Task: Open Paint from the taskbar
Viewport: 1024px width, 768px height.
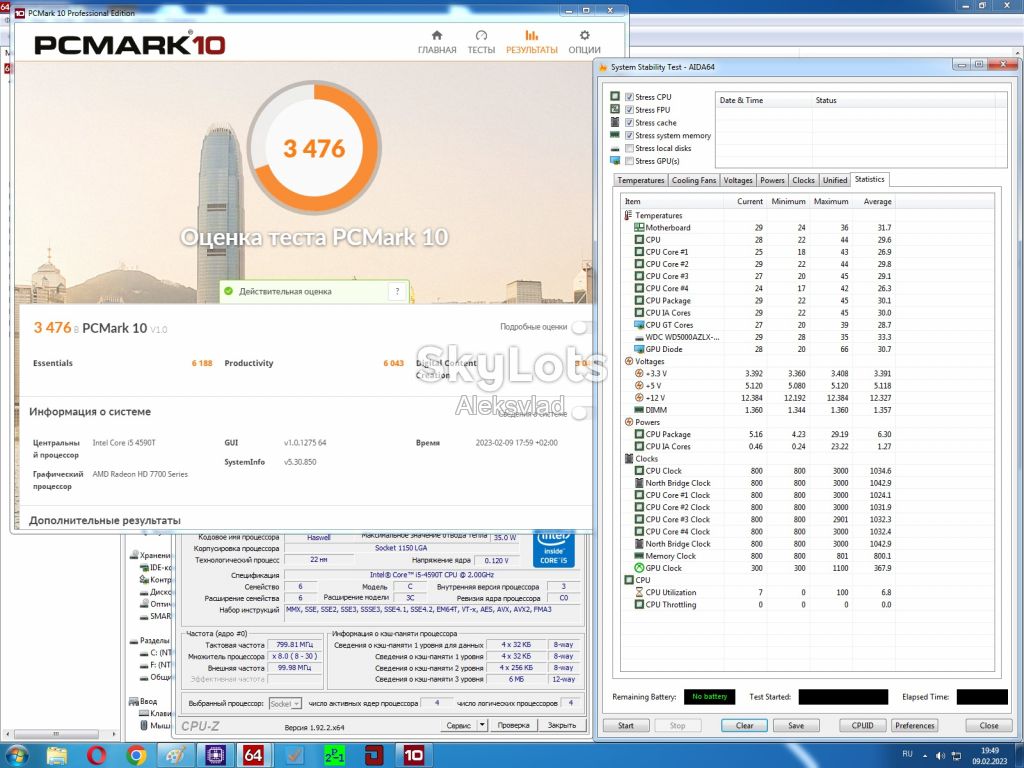Action: coord(176,756)
